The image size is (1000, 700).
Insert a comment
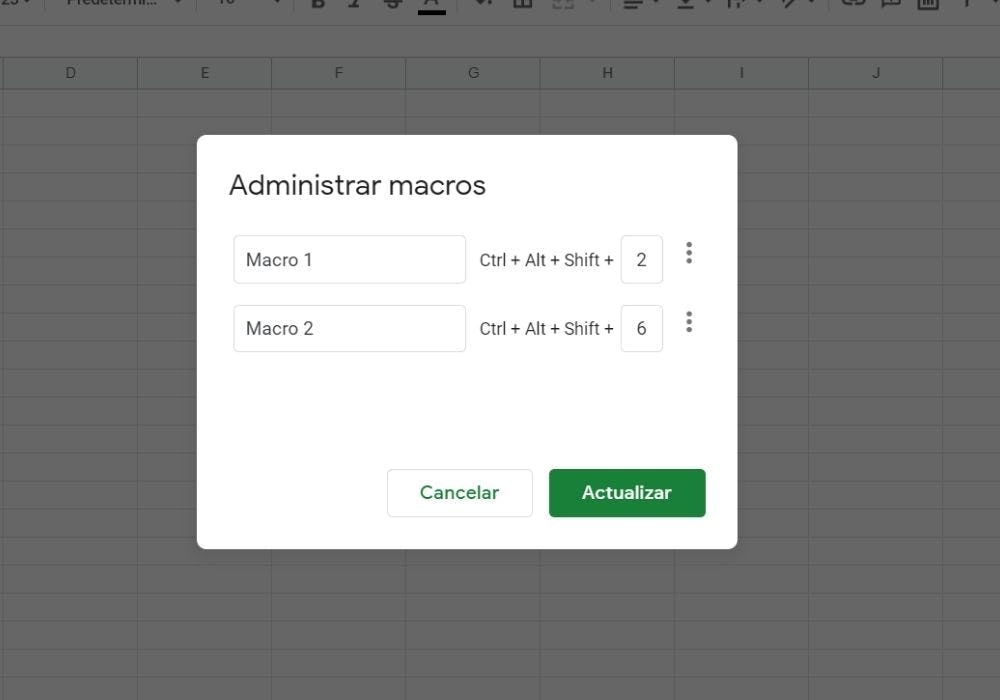tap(888, 4)
